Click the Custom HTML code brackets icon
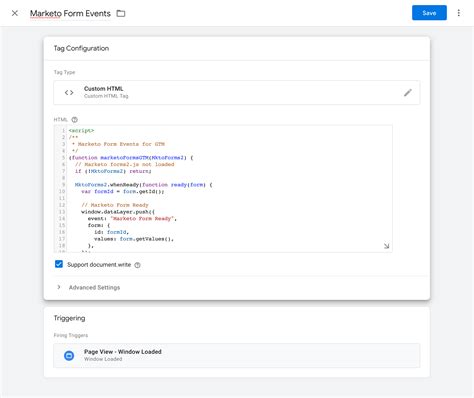 point(69,92)
